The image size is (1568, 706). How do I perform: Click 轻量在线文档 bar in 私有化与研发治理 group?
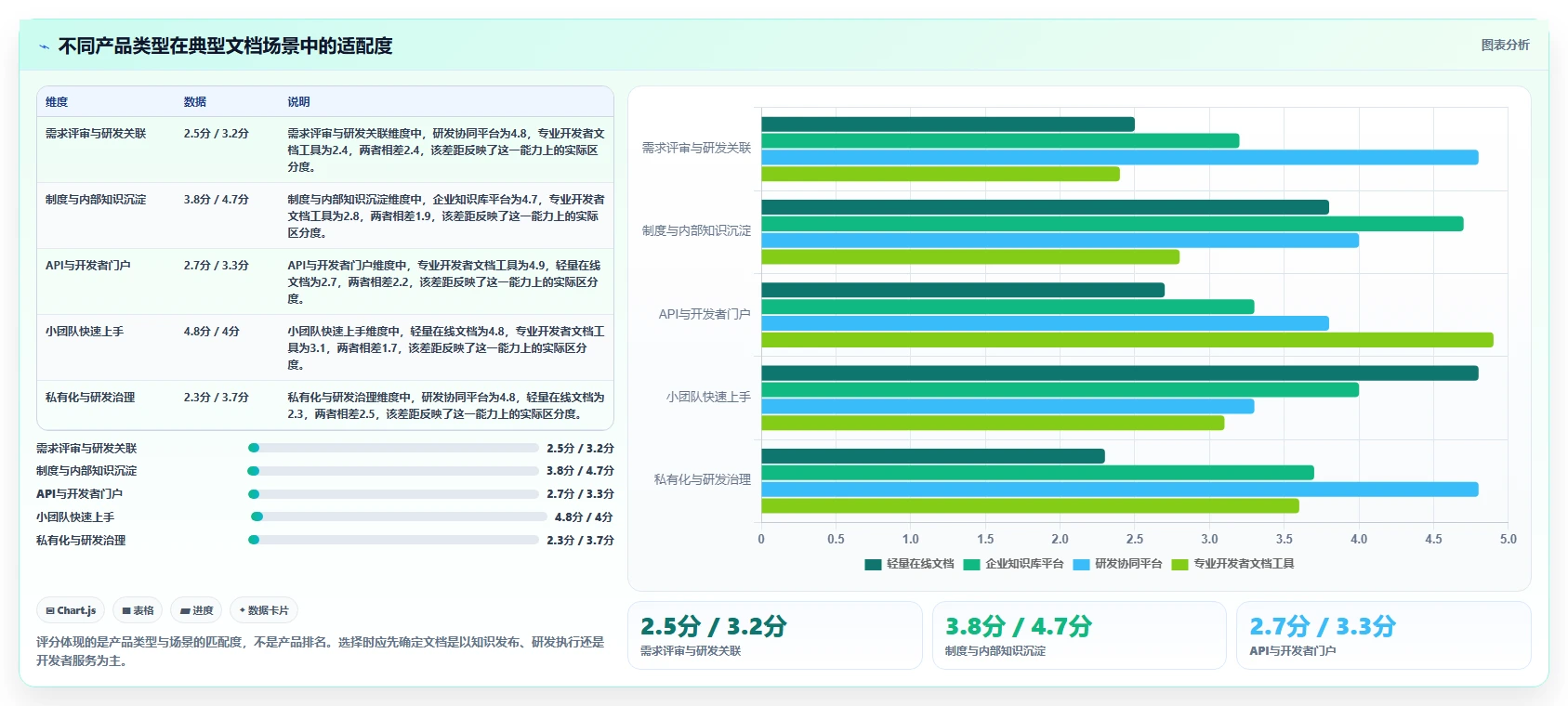pyautogui.click(x=933, y=456)
